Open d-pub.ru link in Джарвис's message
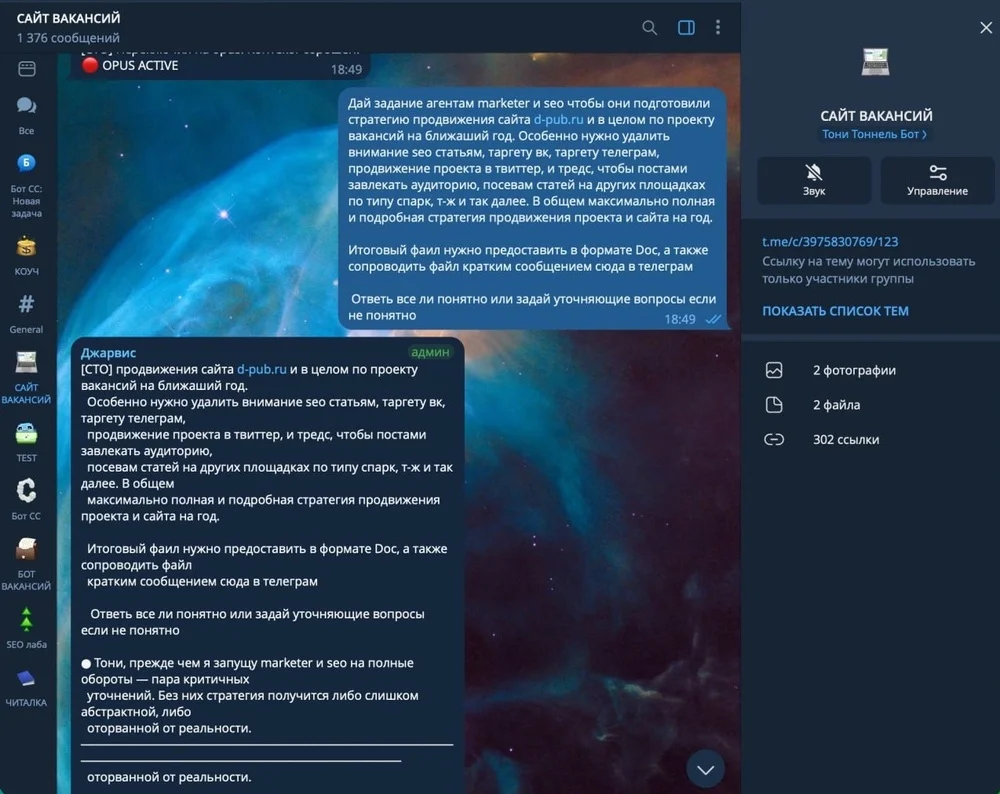The image size is (1000, 794). coord(261,369)
